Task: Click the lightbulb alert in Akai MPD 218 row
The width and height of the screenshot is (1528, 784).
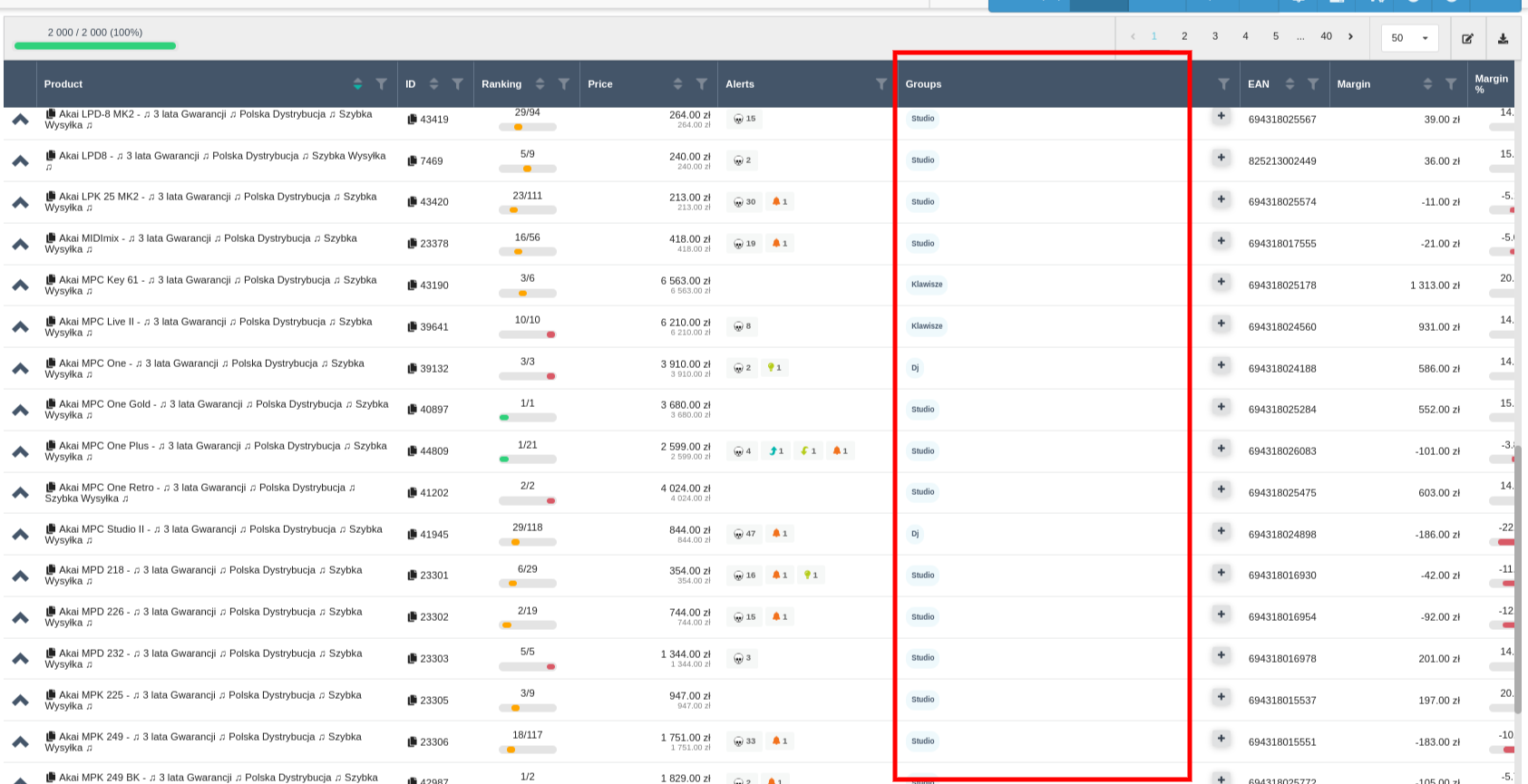Action: point(811,576)
